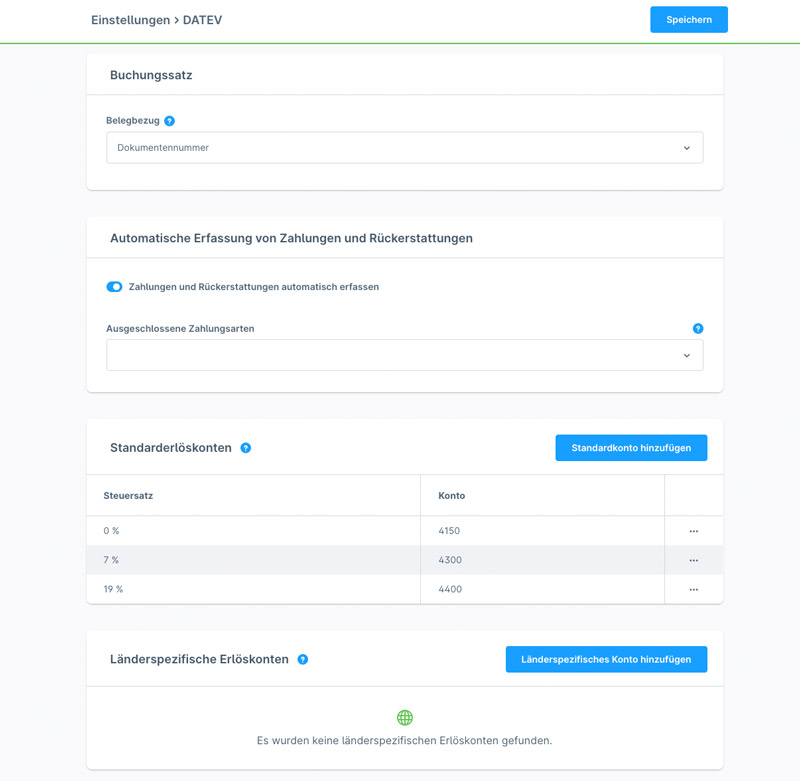This screenshot has width=800, height=781.
Task: Click the Belegbezug dropdown chevron arrow
Action: 687,148
